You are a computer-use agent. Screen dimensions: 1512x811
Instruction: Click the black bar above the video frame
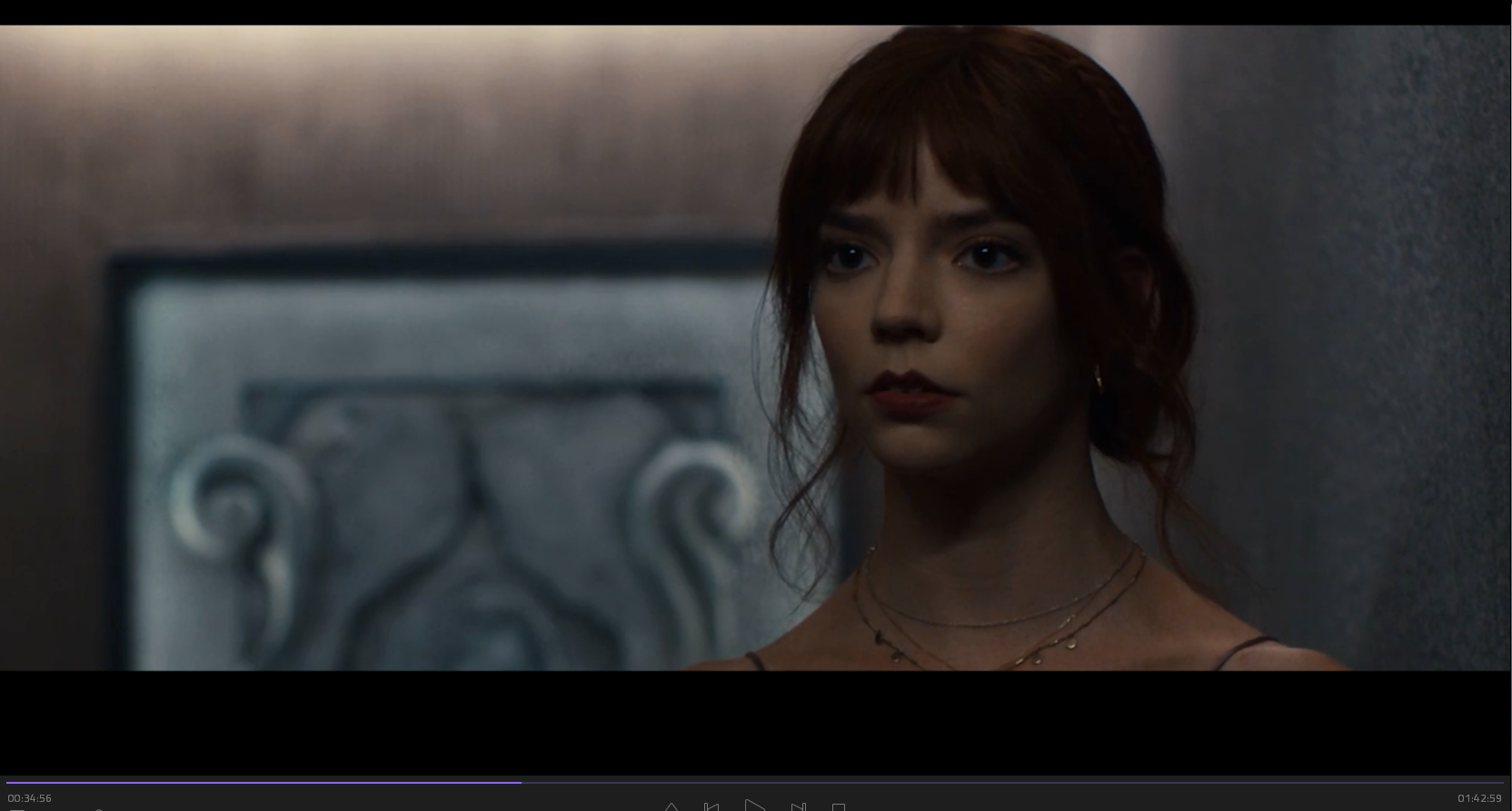tap(754, 12)
